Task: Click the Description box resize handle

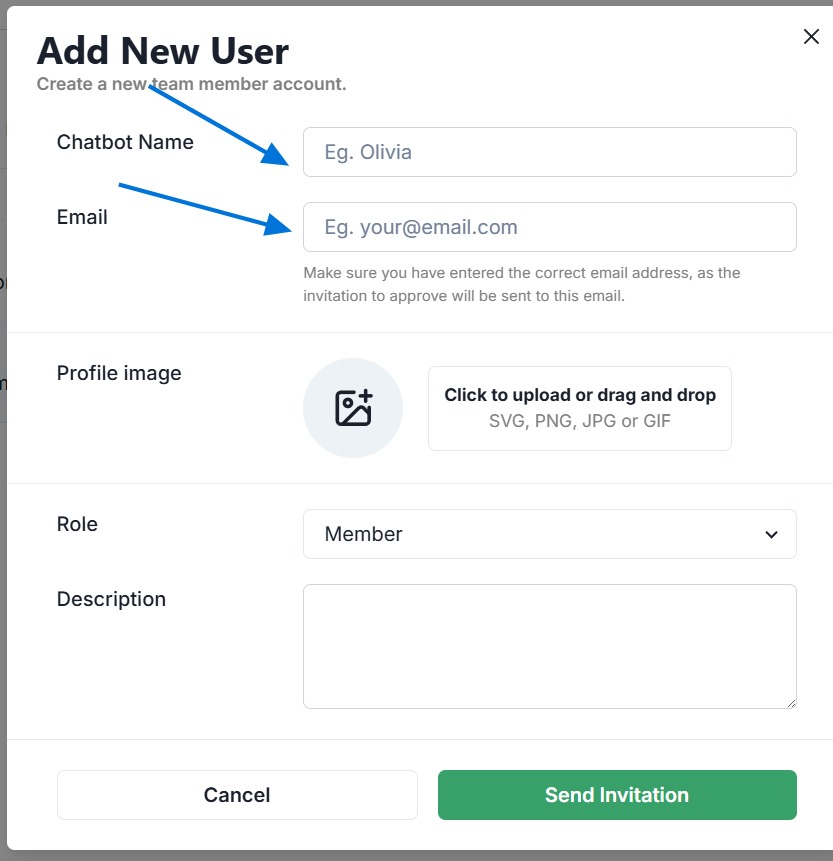Action: [790, 702]
